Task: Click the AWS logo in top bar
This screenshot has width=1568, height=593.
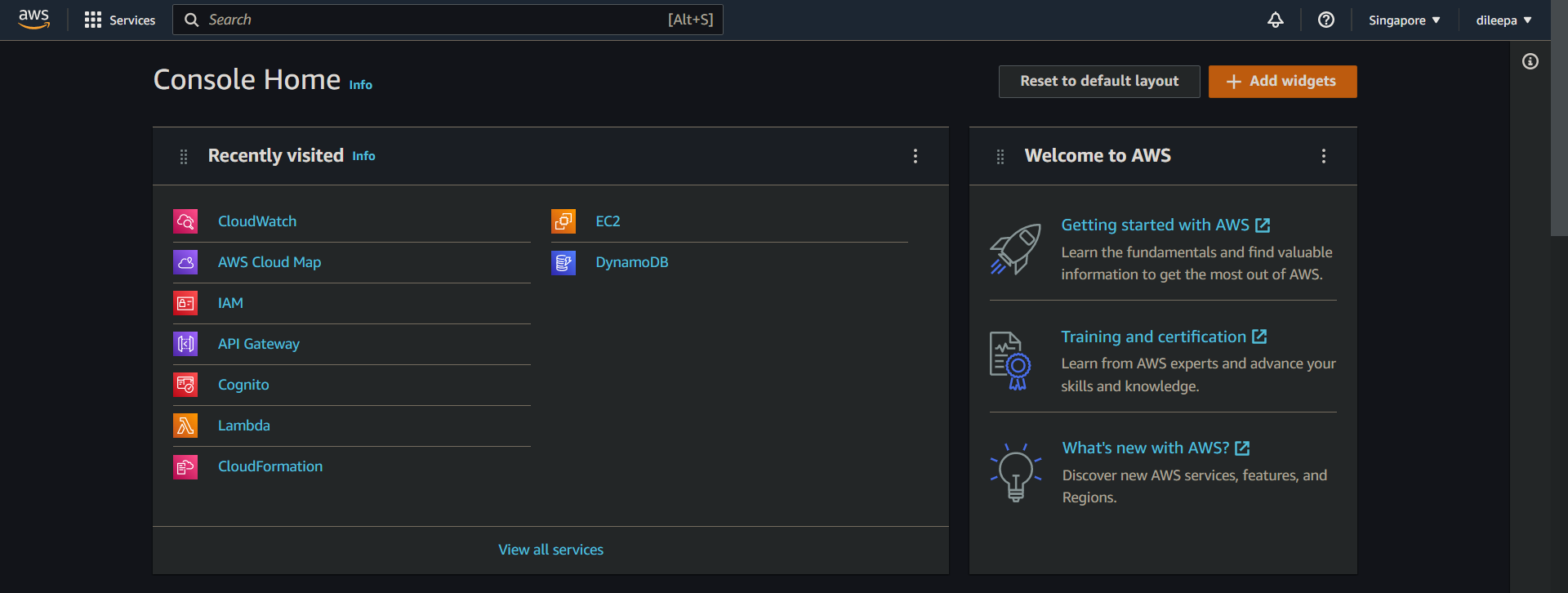Action: click(x=34, y=20)
